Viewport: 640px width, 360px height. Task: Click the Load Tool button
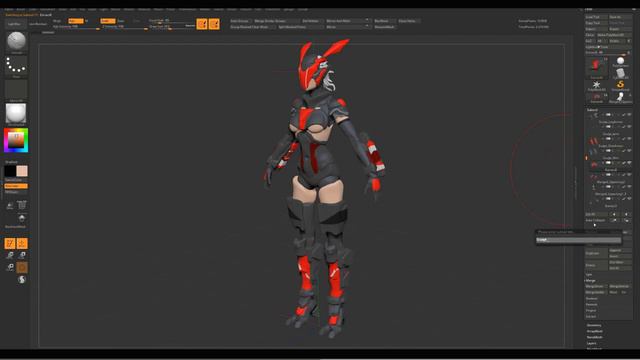(596, 17)
